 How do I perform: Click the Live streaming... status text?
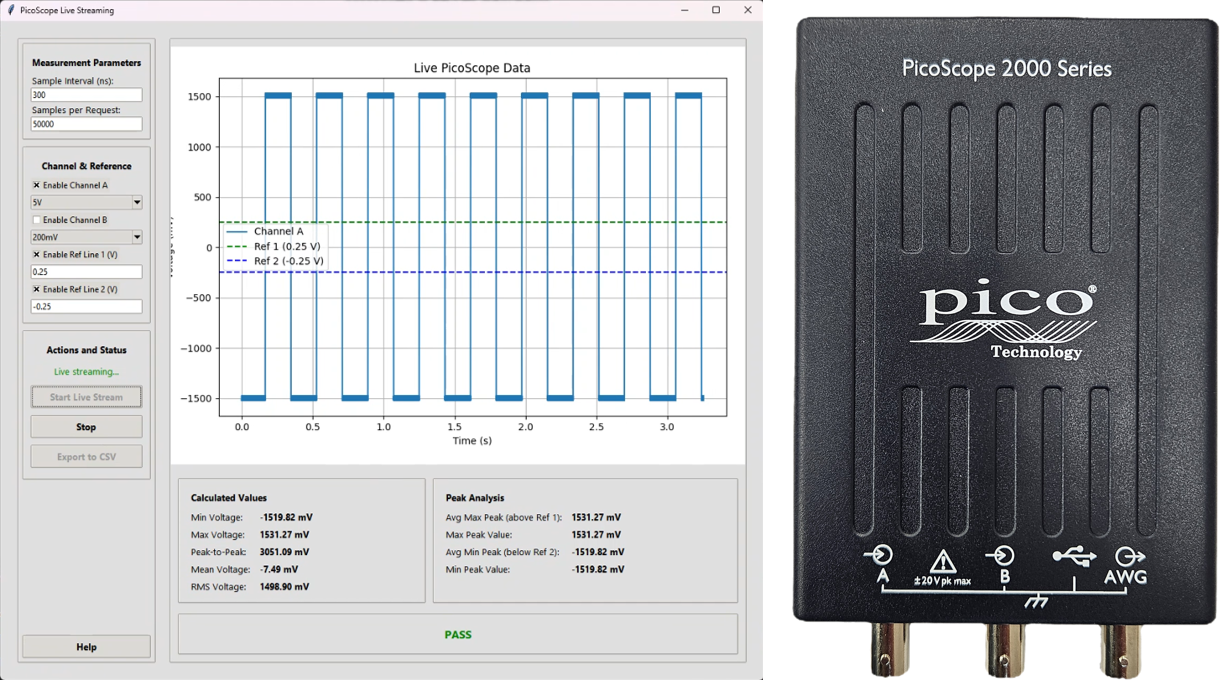point(86,372)
